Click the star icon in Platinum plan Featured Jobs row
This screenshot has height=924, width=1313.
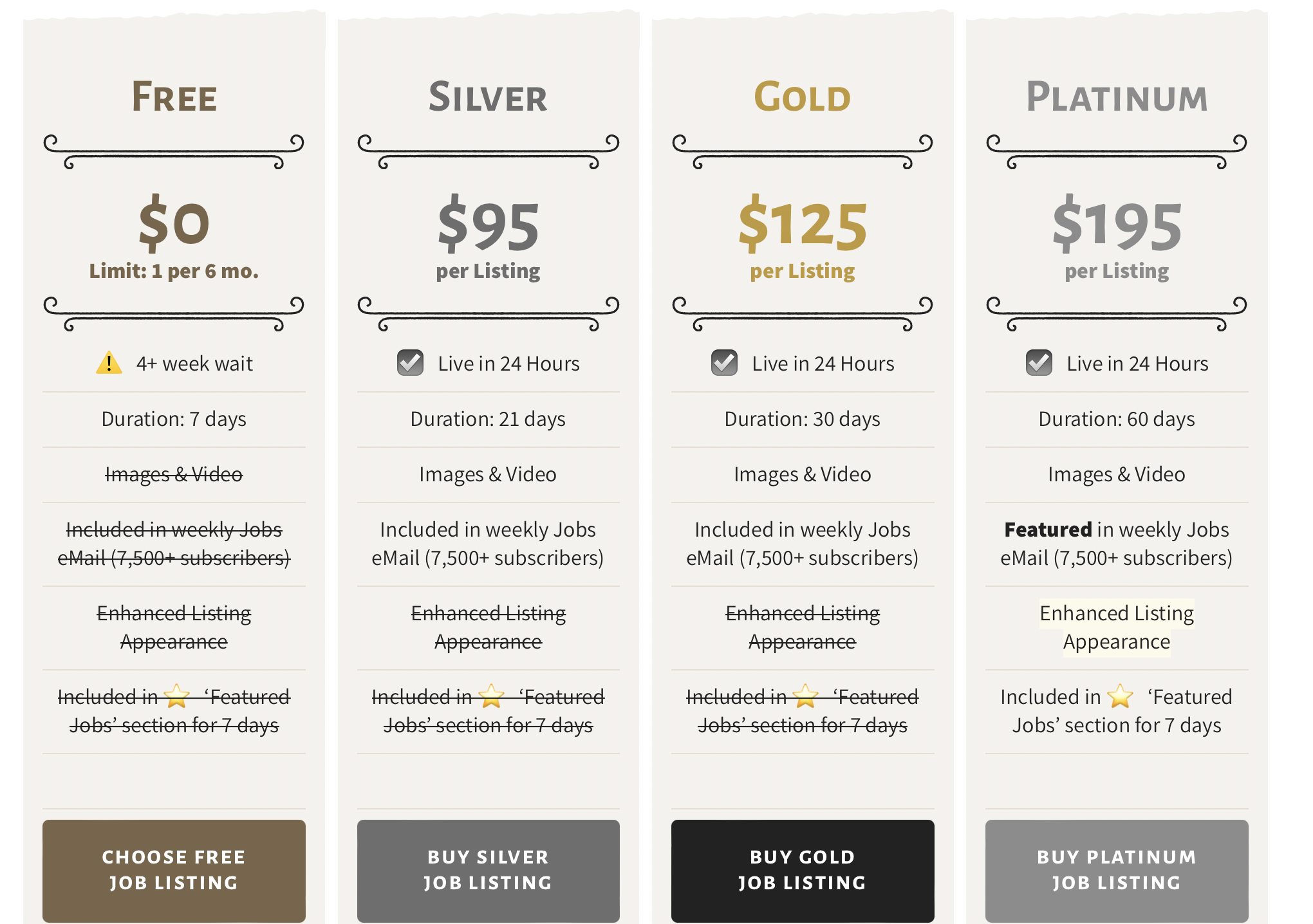pyautogui.click(x=1120, y=696)
